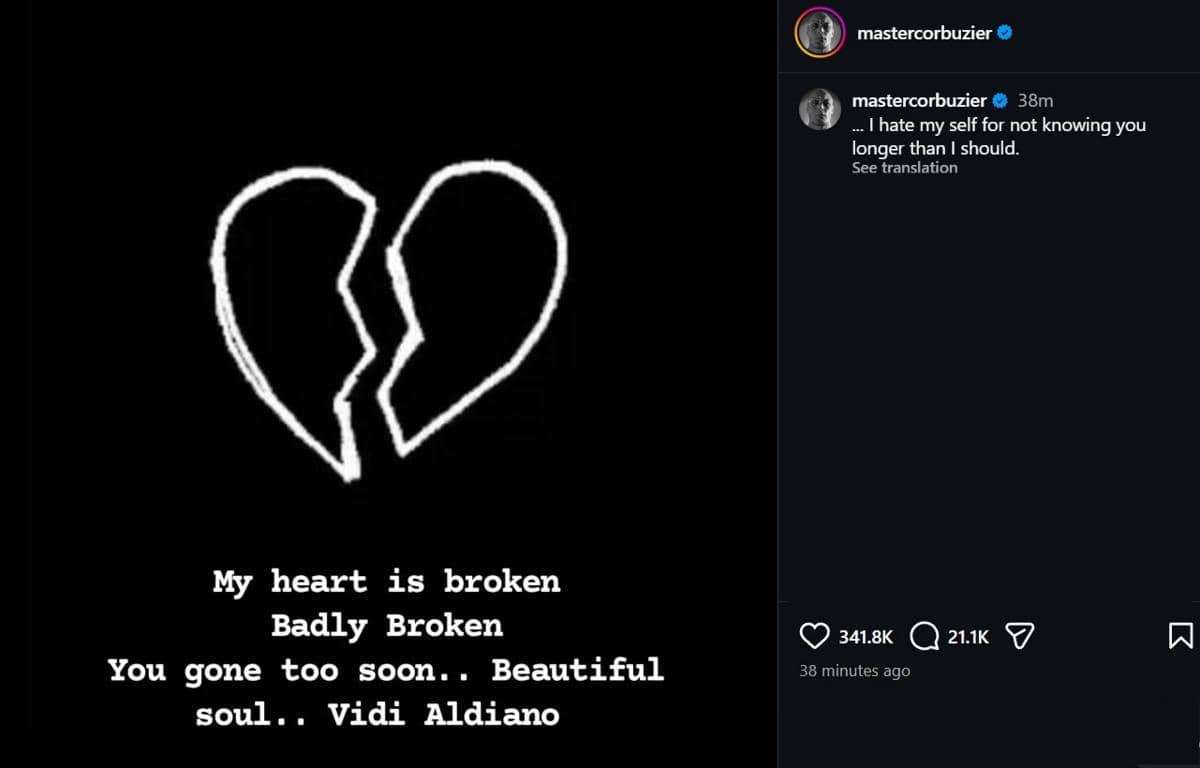Viewport: 1200px width, 768px height.
Task: Click the 38m timestamp beside the caption
Action: (x=1035, y=101)
